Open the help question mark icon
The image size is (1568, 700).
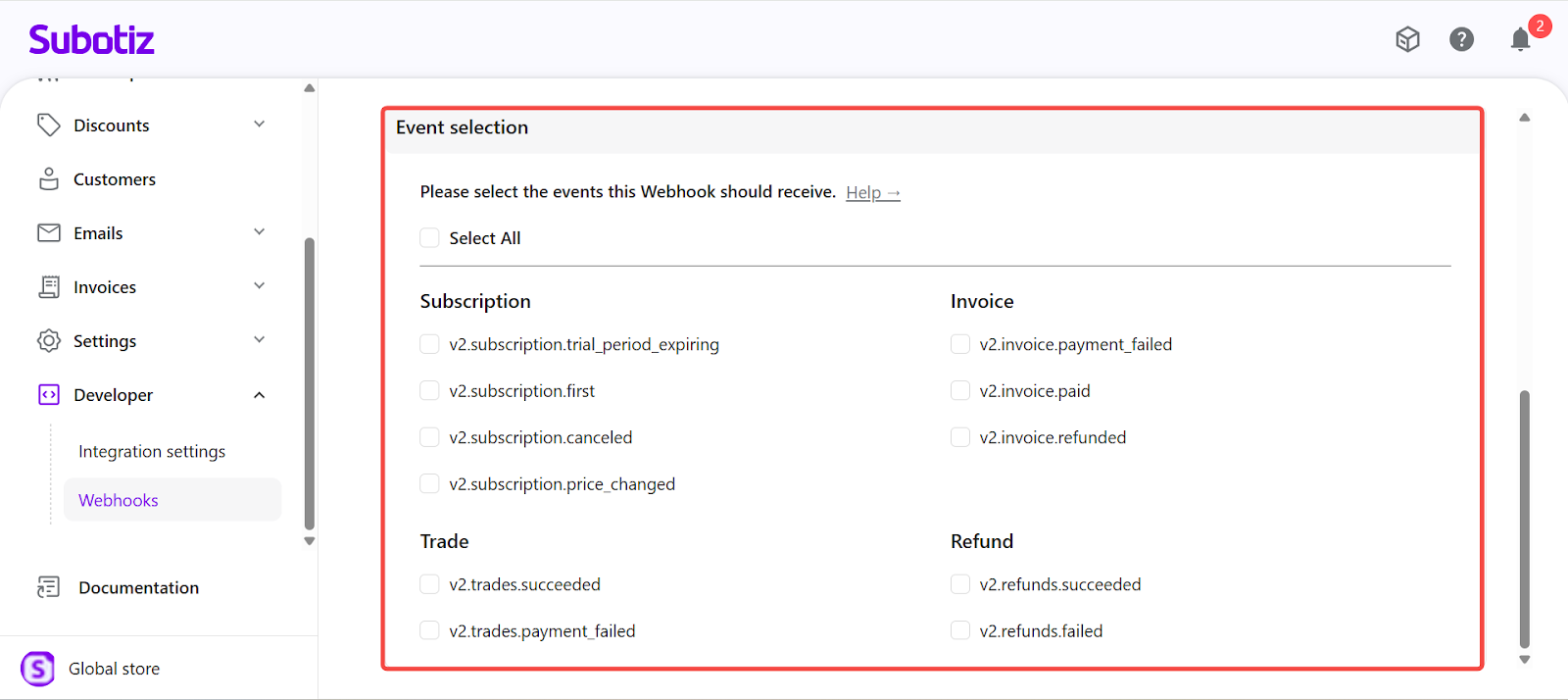[x=1461, y=39]
